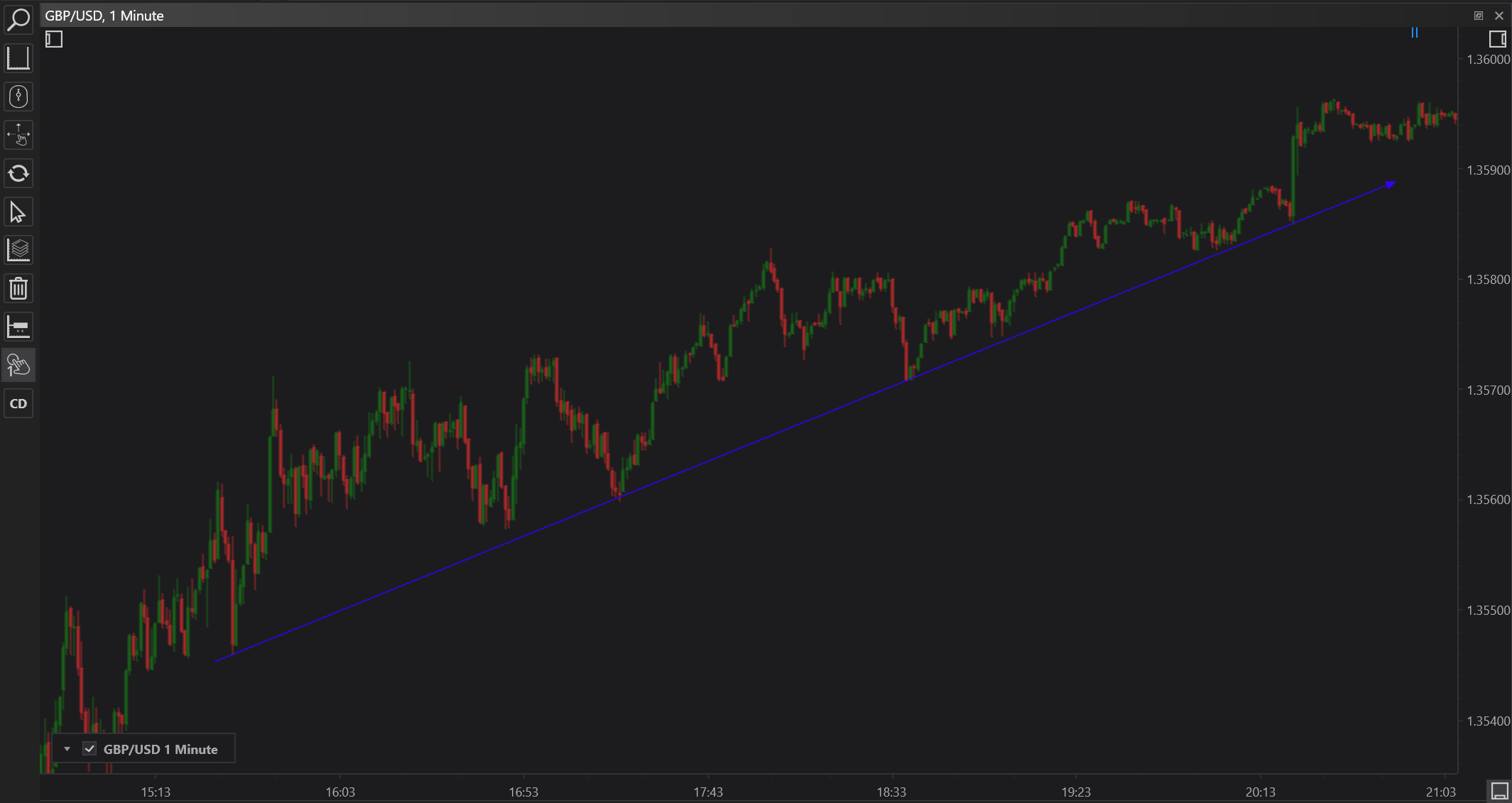Image resolution: width=1512 pixels, height=803 pixels.
Task: Click the refresh chart icon
Action: tap(18, 173)
